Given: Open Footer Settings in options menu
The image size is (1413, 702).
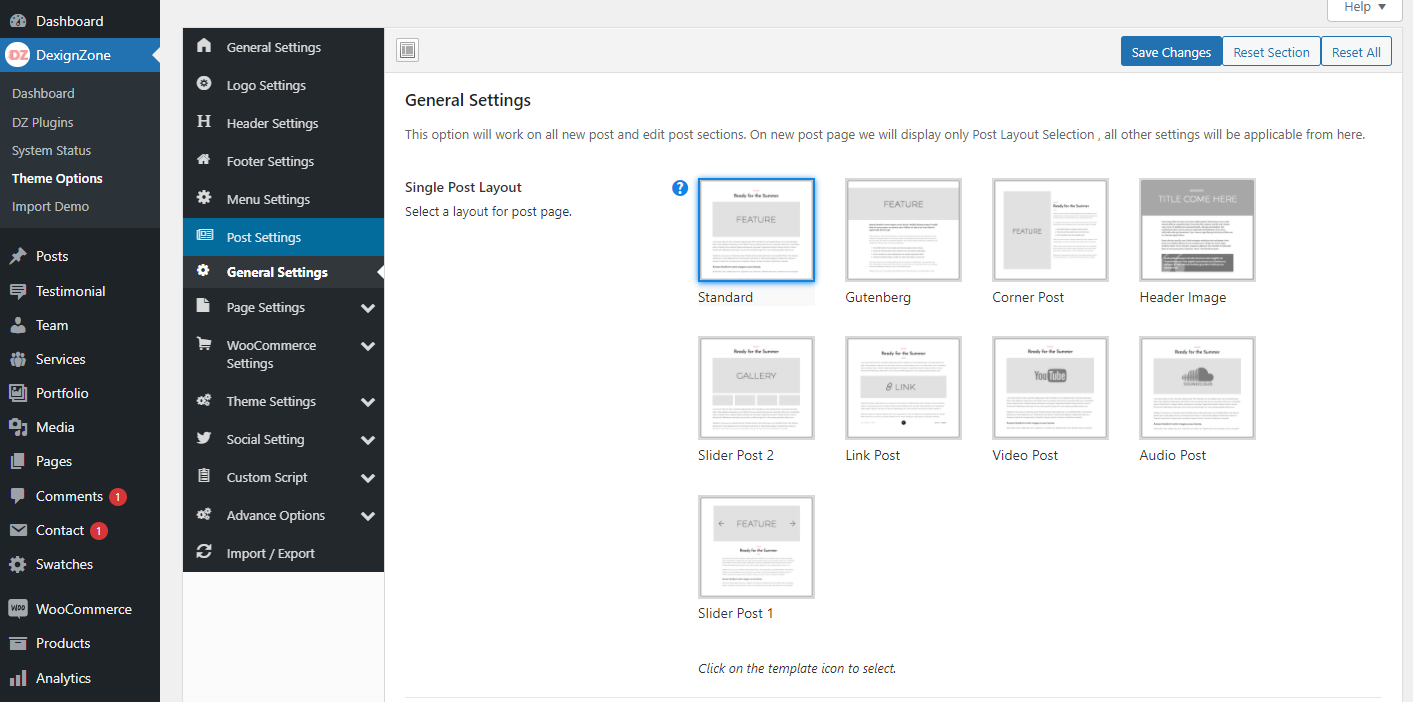Looking at the screenshot, I should pyautogui.click(x=270, y=161).
